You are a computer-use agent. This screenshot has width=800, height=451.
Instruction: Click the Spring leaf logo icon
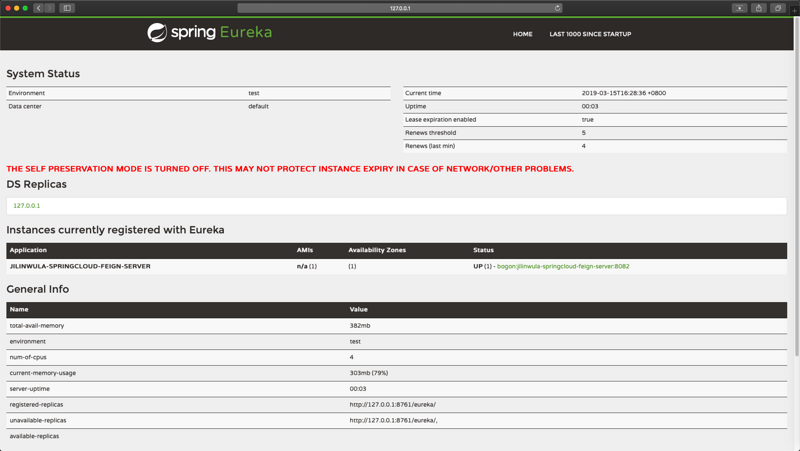coord(157,33)
